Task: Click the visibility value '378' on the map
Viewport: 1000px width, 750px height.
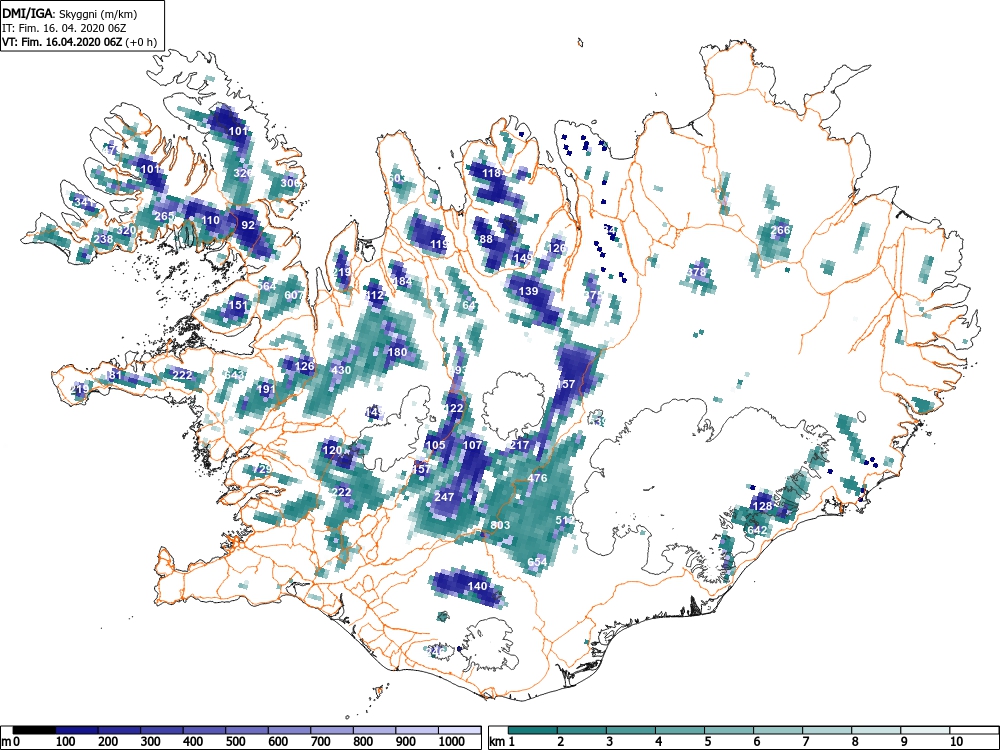Action: [696, 272]
